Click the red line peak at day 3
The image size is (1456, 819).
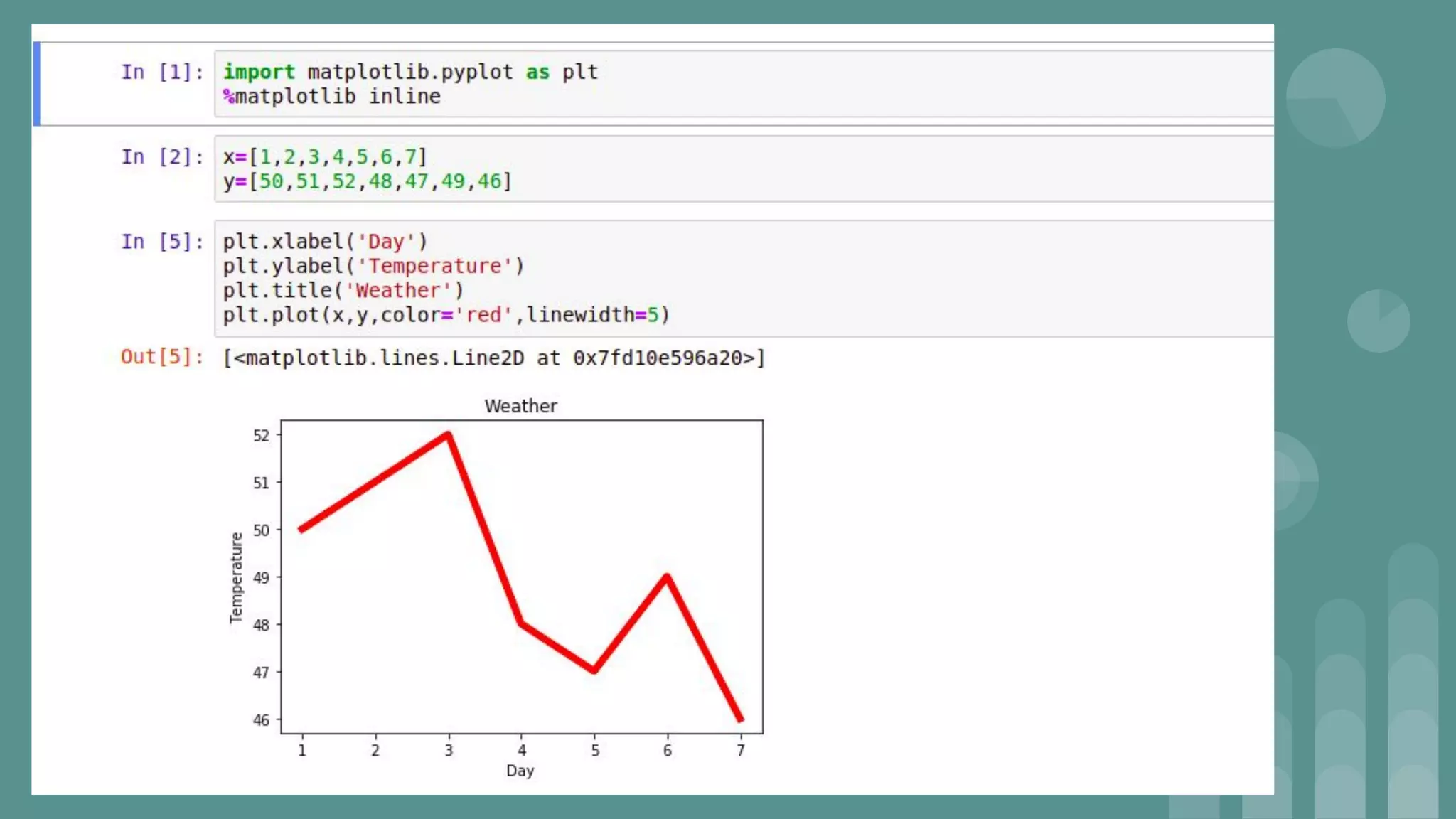click(x=448, y=435)
